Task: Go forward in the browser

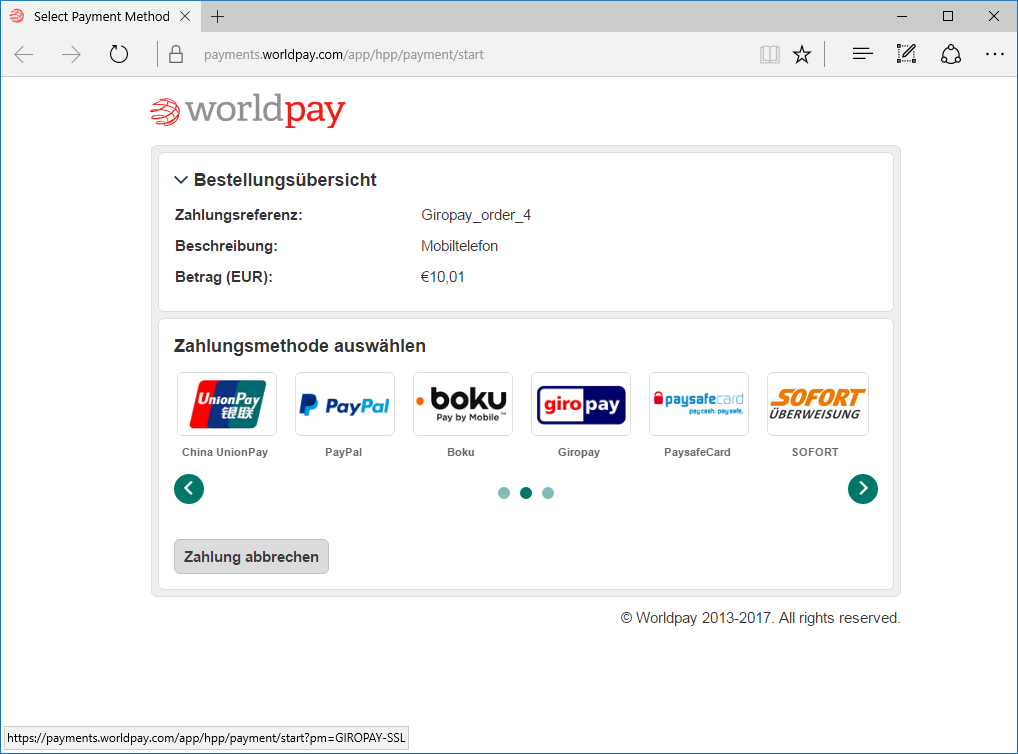Action: coord(71,55)
